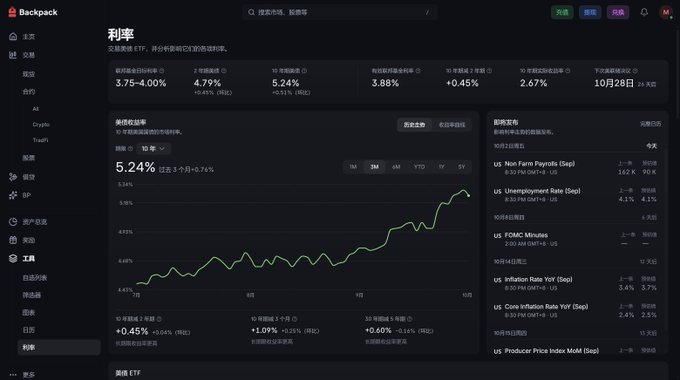Click info icon above 3.88% value
Image resolution: width=680 pixels, height=380 pixels.
click(418, 71)
